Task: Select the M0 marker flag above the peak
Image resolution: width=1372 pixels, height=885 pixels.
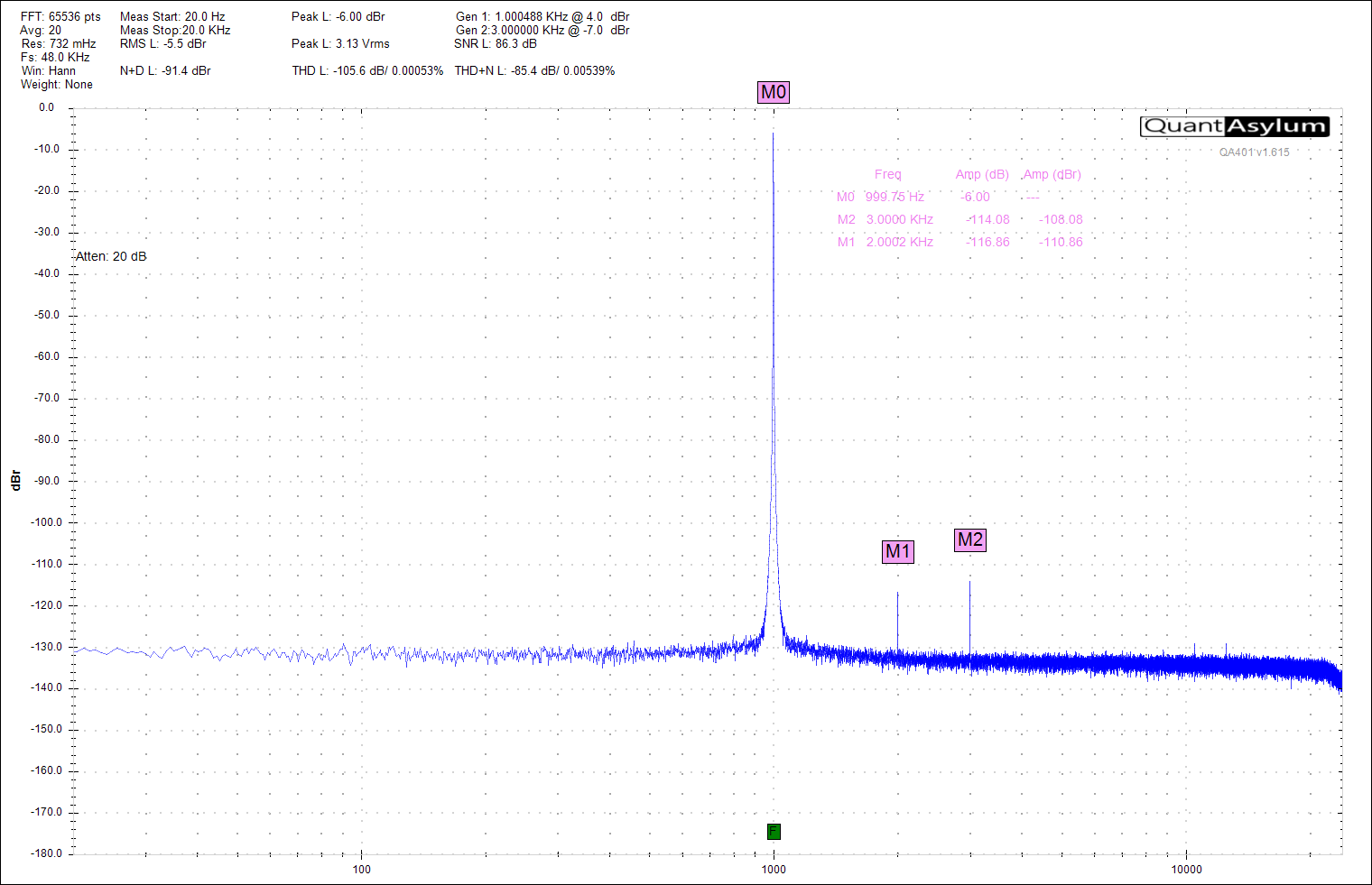Action: (x=774, y=92)
